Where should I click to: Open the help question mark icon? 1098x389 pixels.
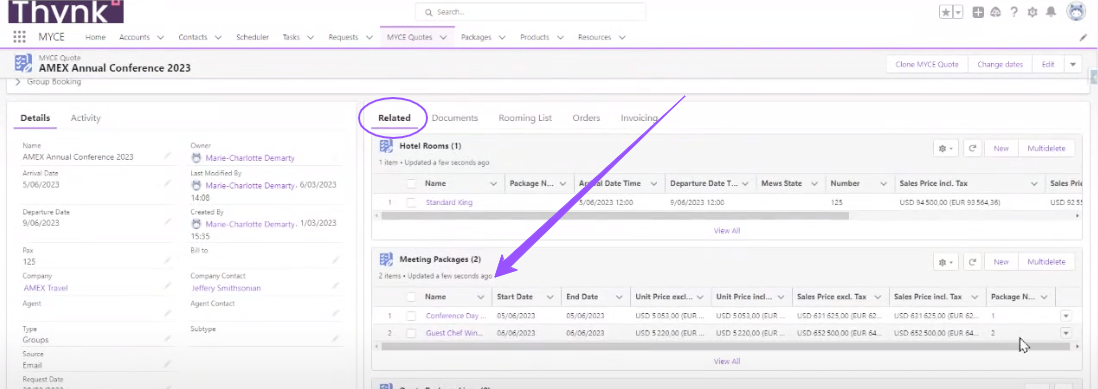[1014, 12]
